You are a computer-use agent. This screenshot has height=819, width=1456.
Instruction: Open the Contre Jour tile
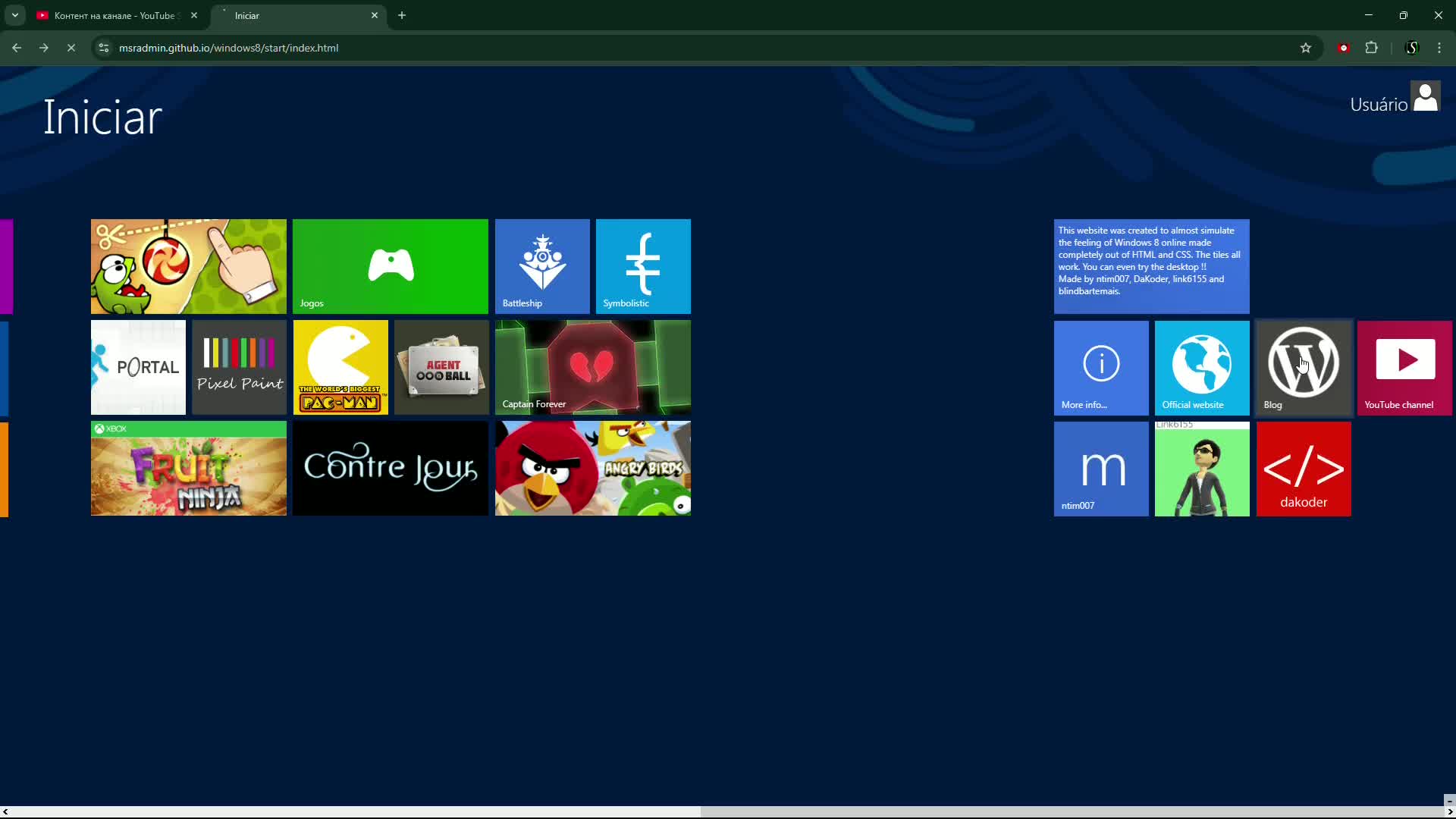[391, 468]
